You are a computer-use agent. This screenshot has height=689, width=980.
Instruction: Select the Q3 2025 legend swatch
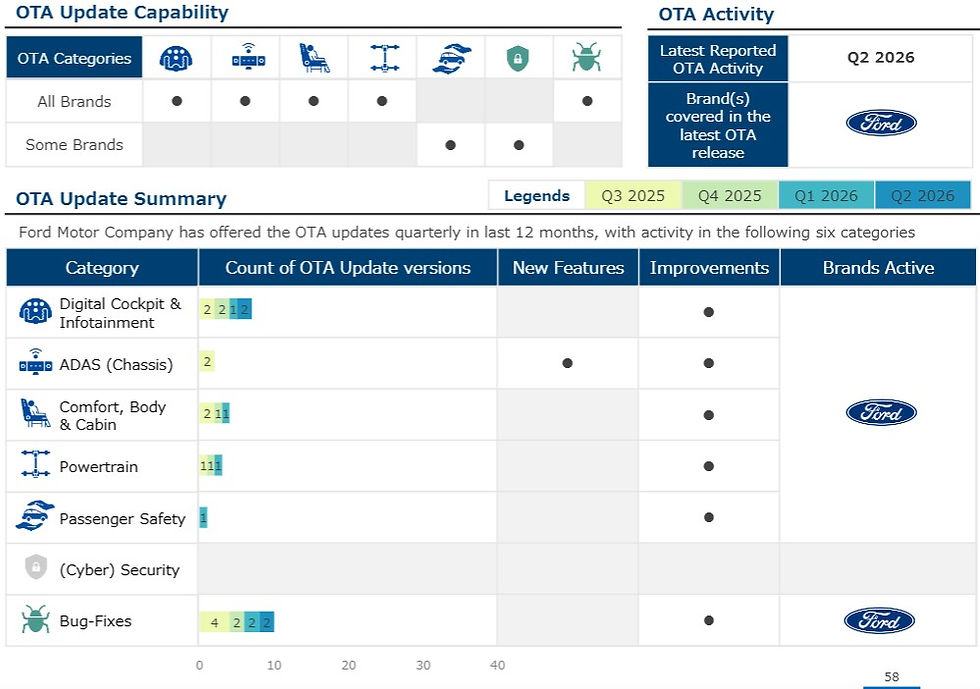[633, 196]
